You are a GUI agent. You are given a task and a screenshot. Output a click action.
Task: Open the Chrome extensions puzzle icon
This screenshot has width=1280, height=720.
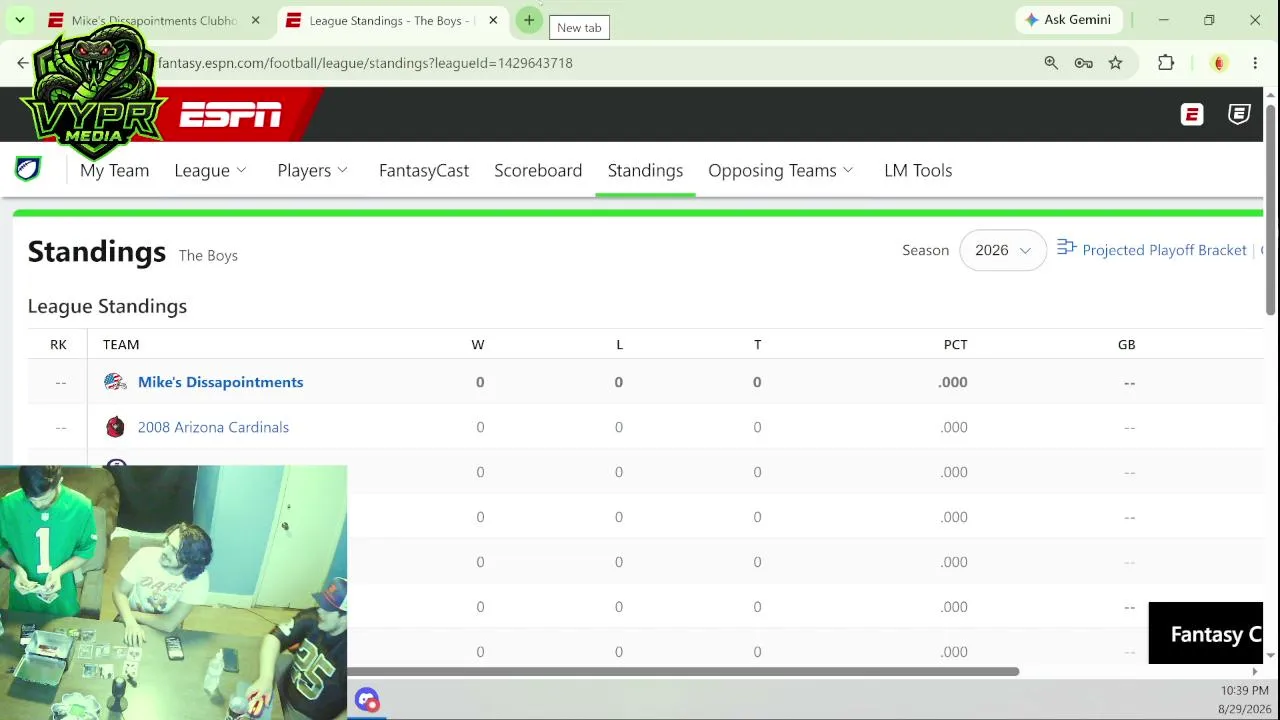(1166, 63)
